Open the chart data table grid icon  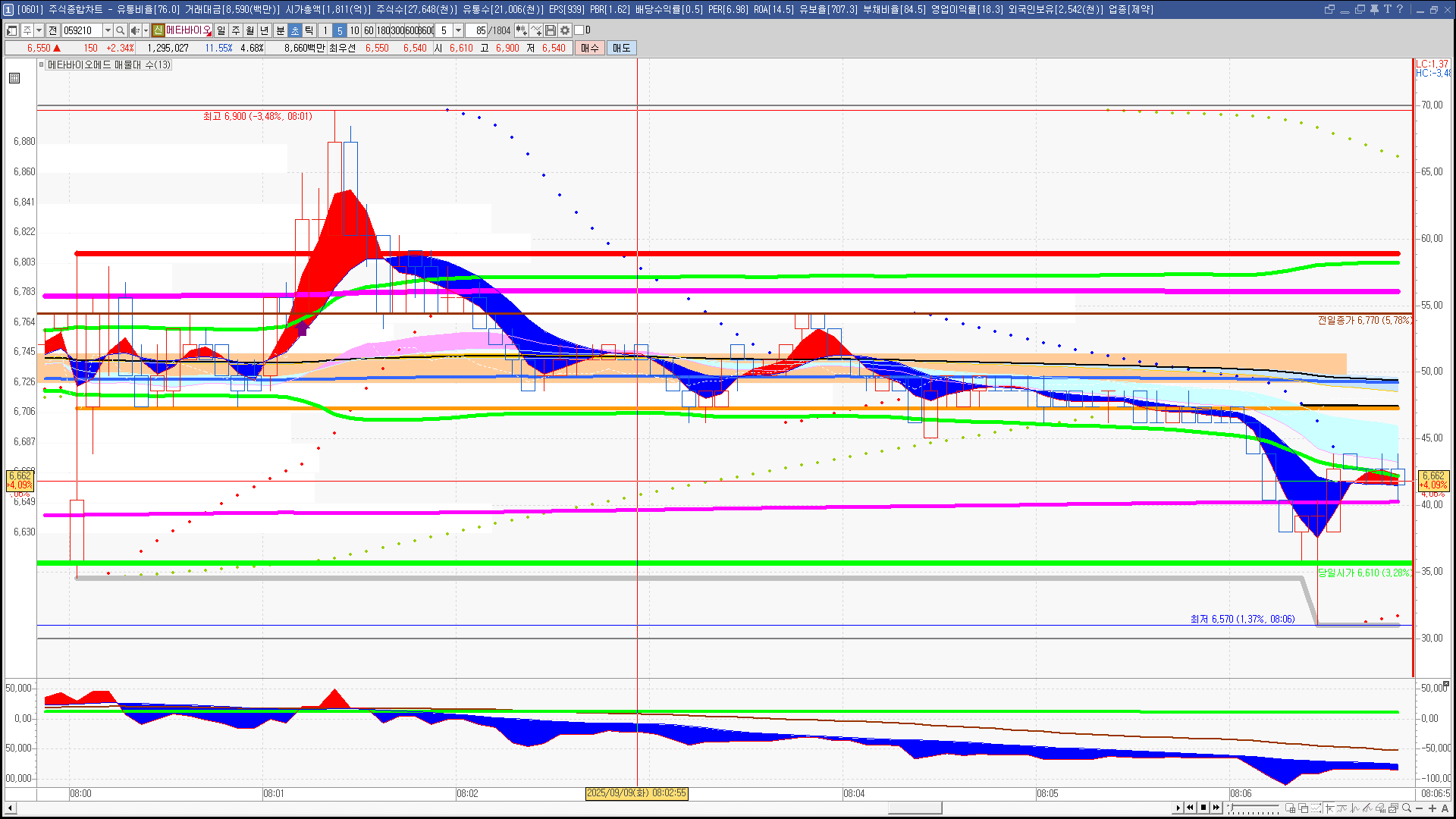point(14,78)
